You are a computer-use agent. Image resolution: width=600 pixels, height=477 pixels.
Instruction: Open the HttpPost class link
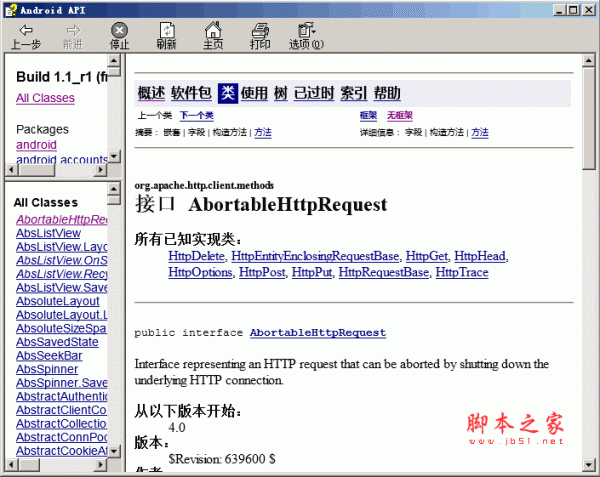(x=262, y=272)
